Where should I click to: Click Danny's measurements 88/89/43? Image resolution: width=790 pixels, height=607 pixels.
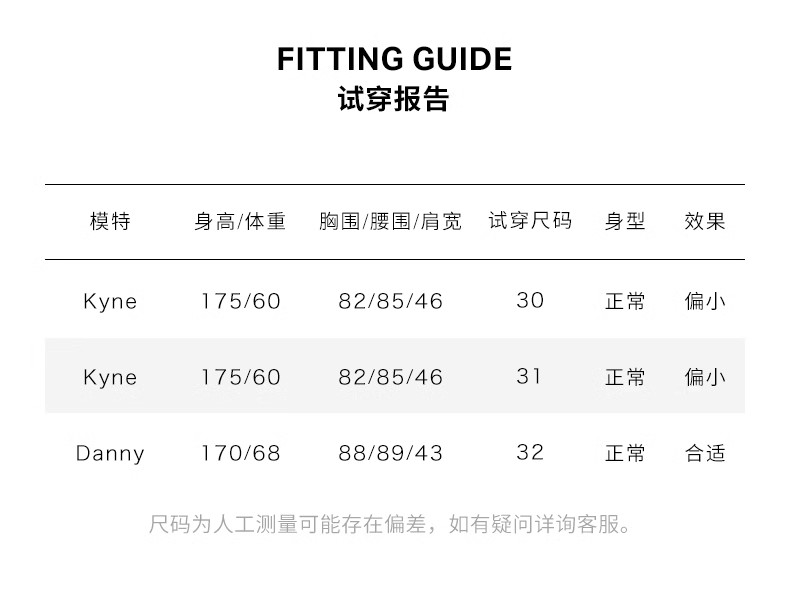coord(390,453)
